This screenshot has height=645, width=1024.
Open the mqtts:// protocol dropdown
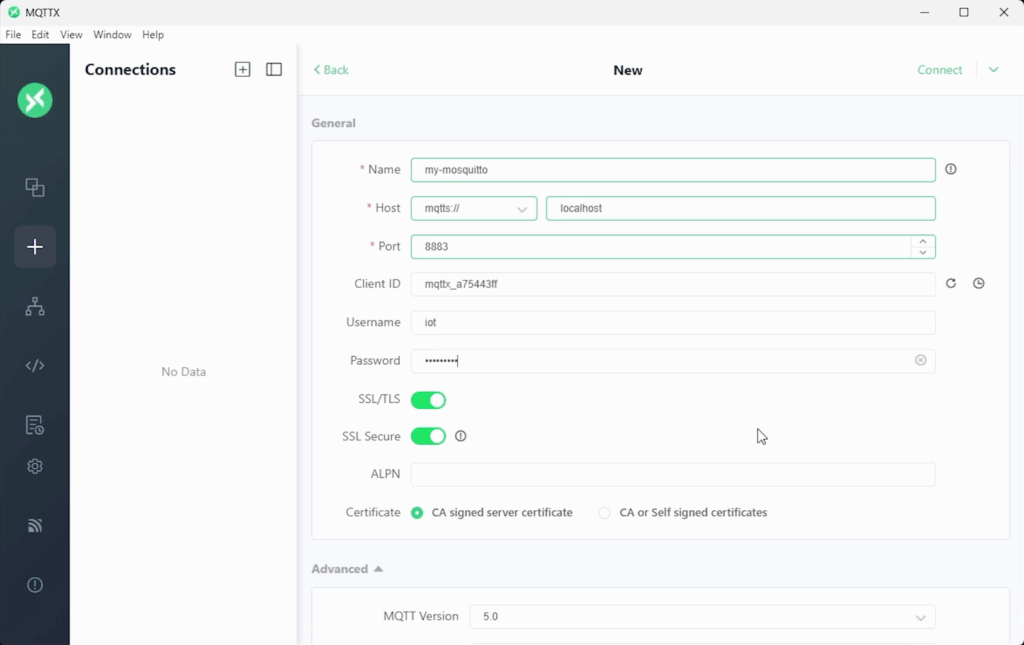474,209
